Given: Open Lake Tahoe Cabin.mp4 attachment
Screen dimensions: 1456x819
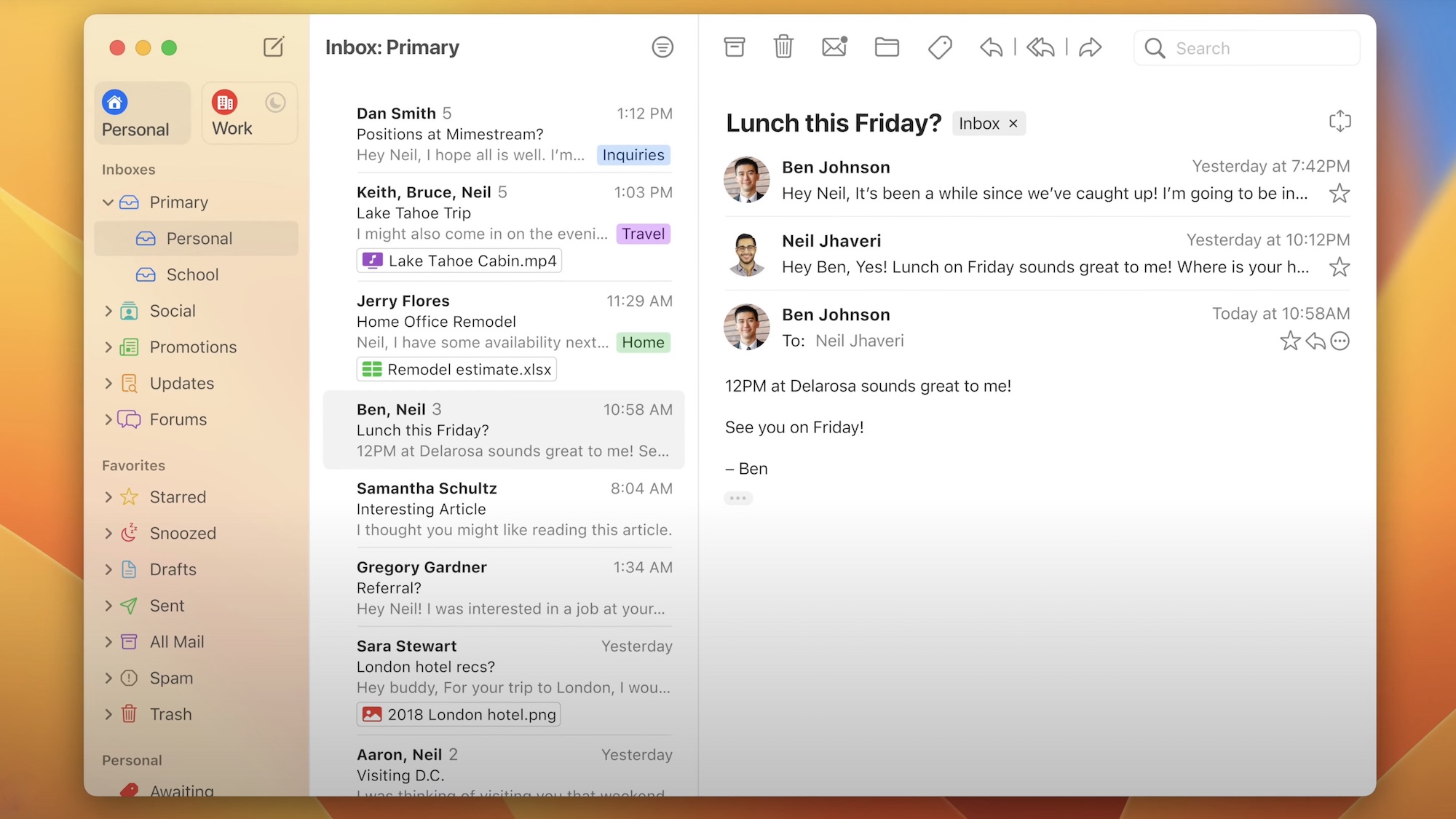Looking at the screenshot, I should click(459, 261).
